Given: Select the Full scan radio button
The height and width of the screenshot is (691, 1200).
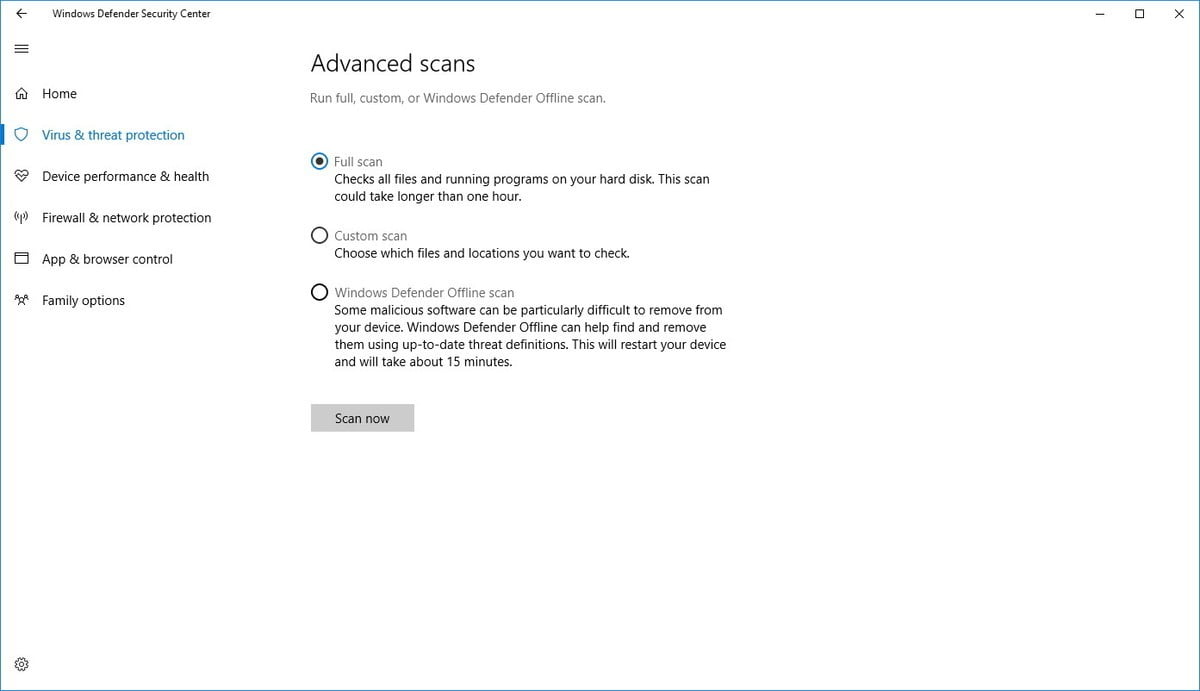Looking at the screenshot, I should point(319,161).
